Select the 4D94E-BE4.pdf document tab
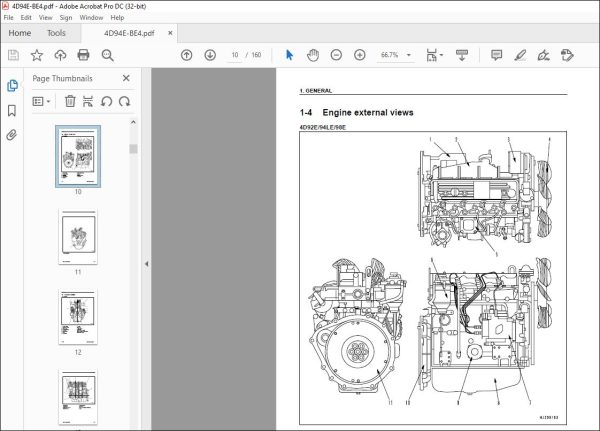This screenshot has width=600, height=431. pyautogui.click(x=129, y=33)
